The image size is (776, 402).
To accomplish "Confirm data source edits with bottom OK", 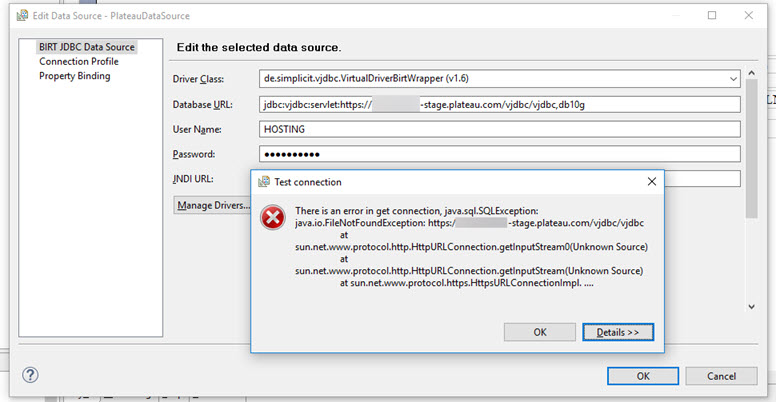I will (x=643, y=376).
